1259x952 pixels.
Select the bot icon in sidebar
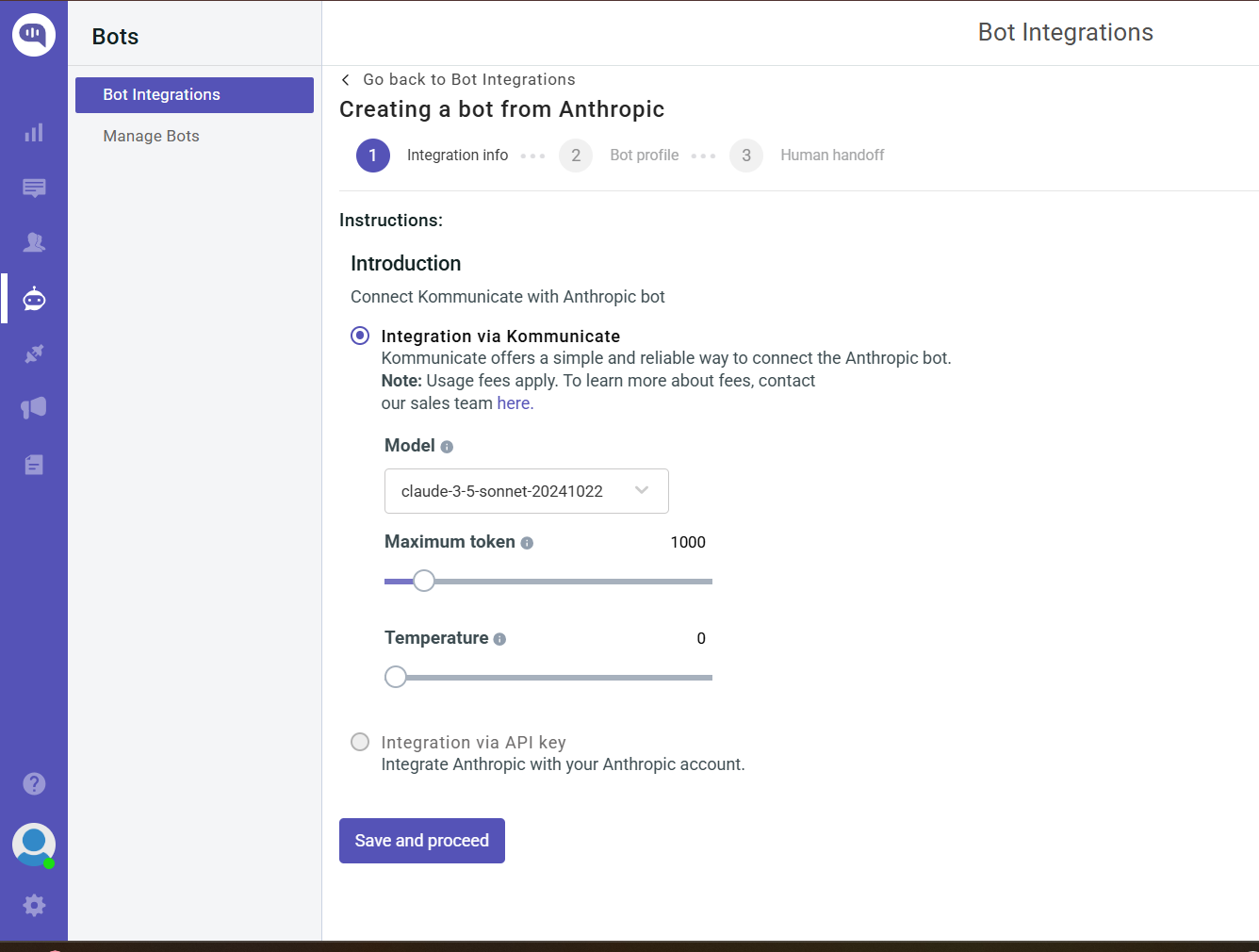tap(34, 299)
